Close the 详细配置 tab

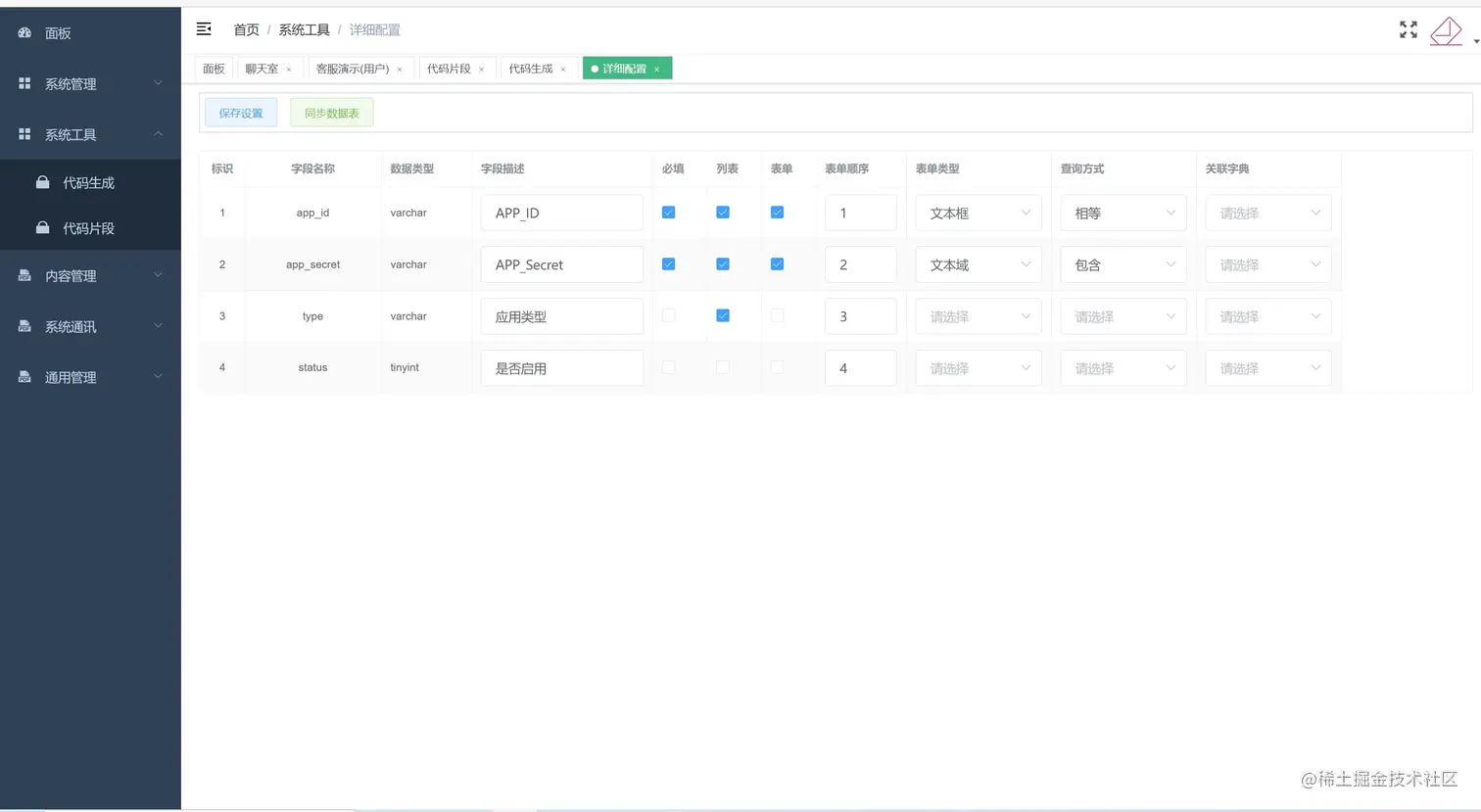[x=656, y=70]
